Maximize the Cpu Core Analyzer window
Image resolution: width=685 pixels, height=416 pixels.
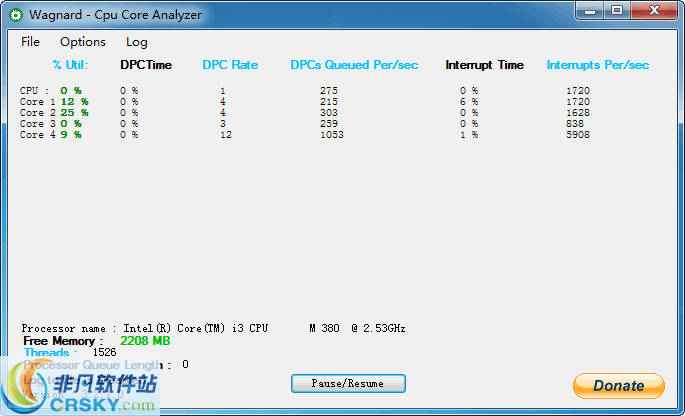[x=616, y=11]
